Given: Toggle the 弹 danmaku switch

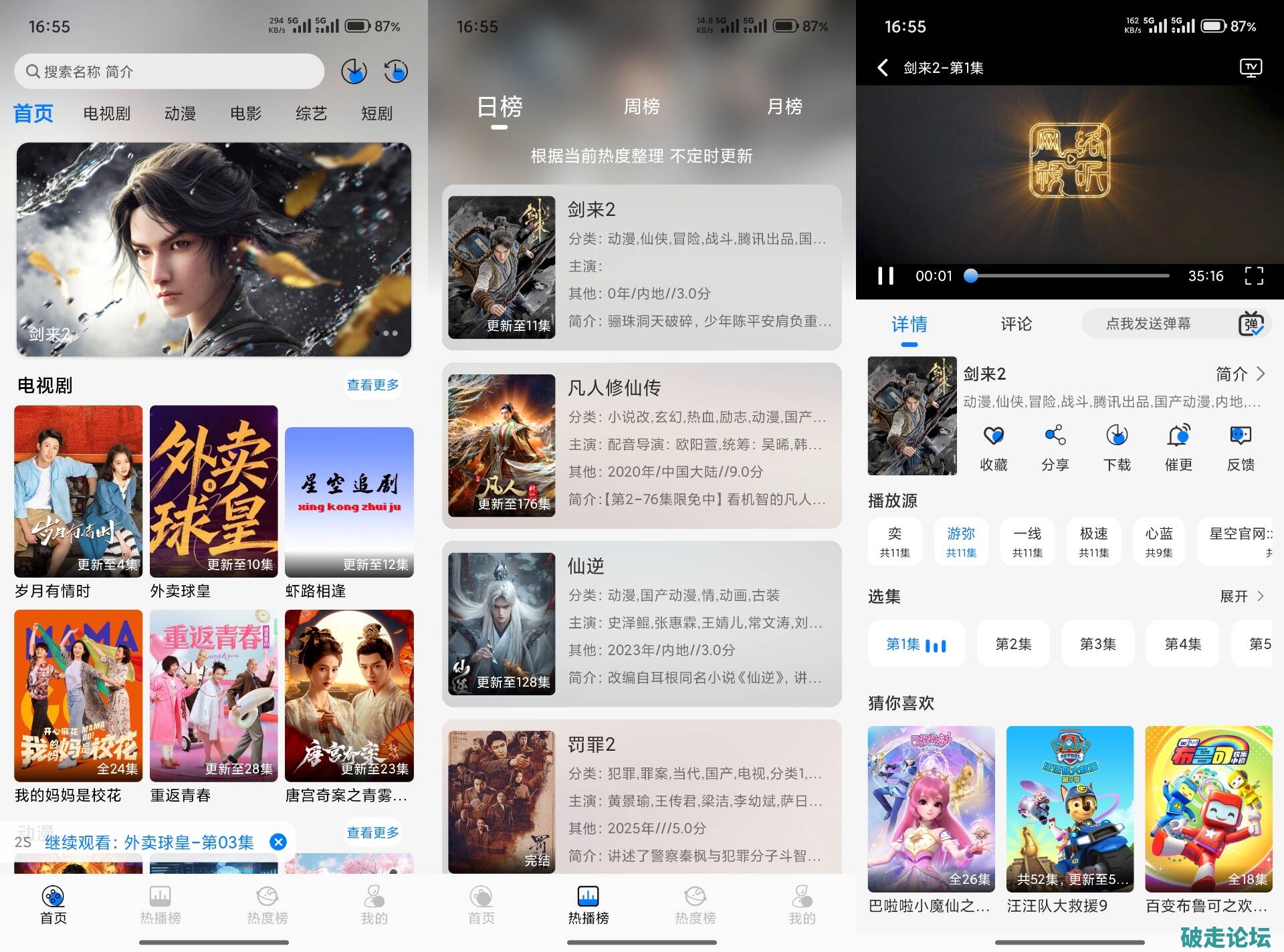Looking at the screenshot, I should (x=1251, y=324).
